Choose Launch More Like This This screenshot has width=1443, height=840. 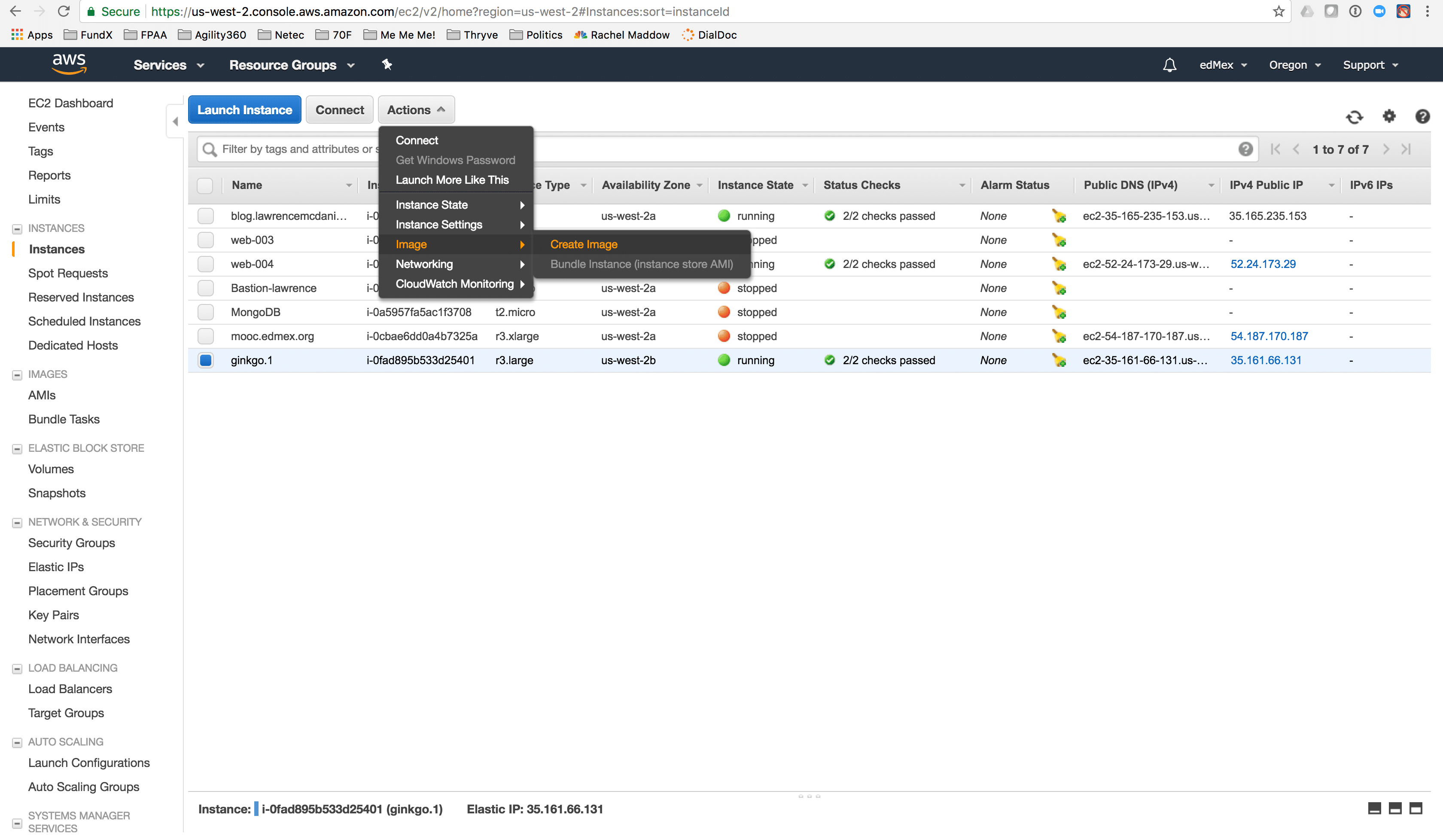coord(456,180)
